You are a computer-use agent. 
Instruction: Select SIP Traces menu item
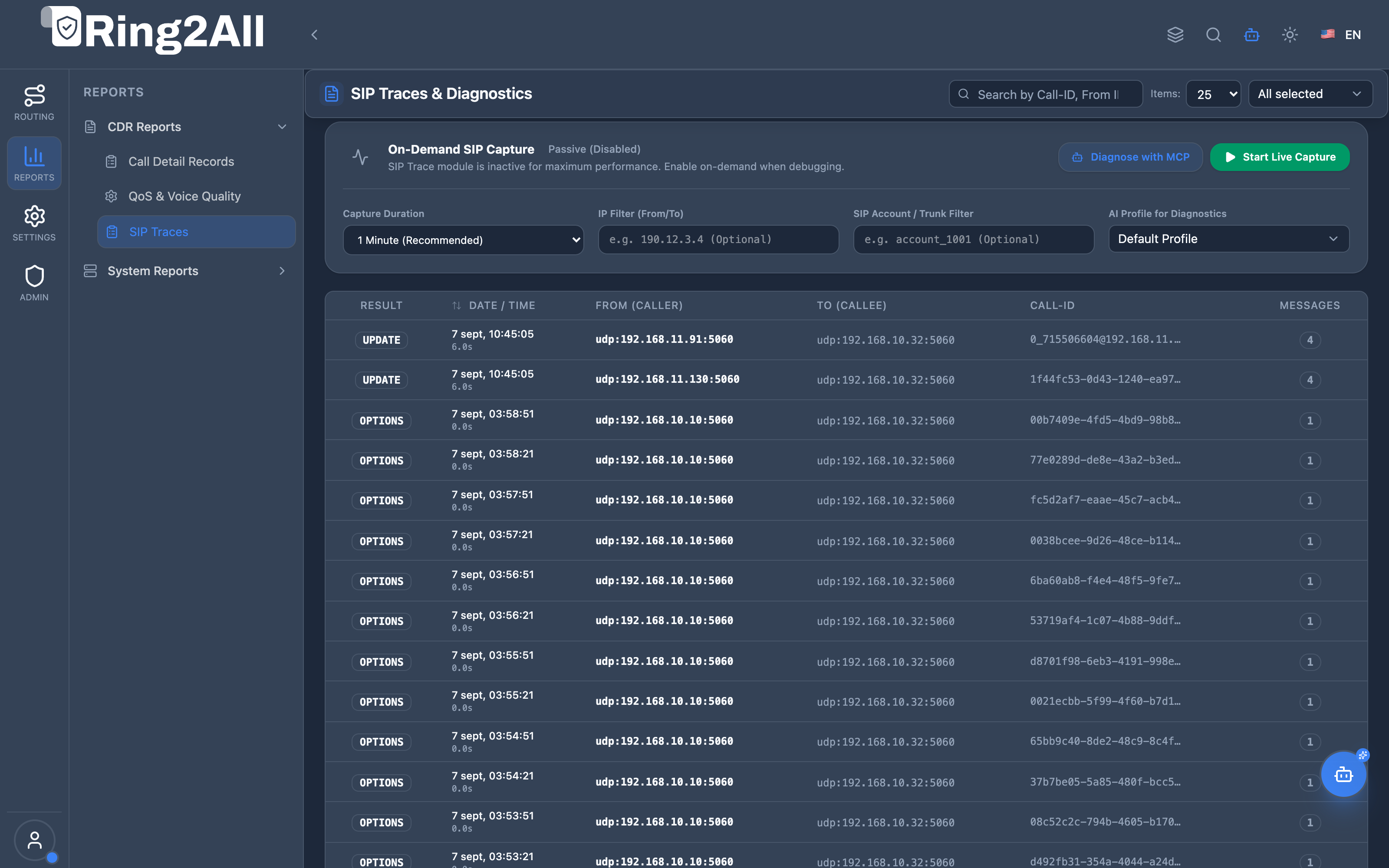(196, 232)
